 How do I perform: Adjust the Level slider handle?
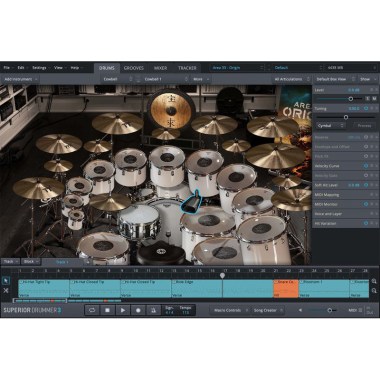click(351, 99)
